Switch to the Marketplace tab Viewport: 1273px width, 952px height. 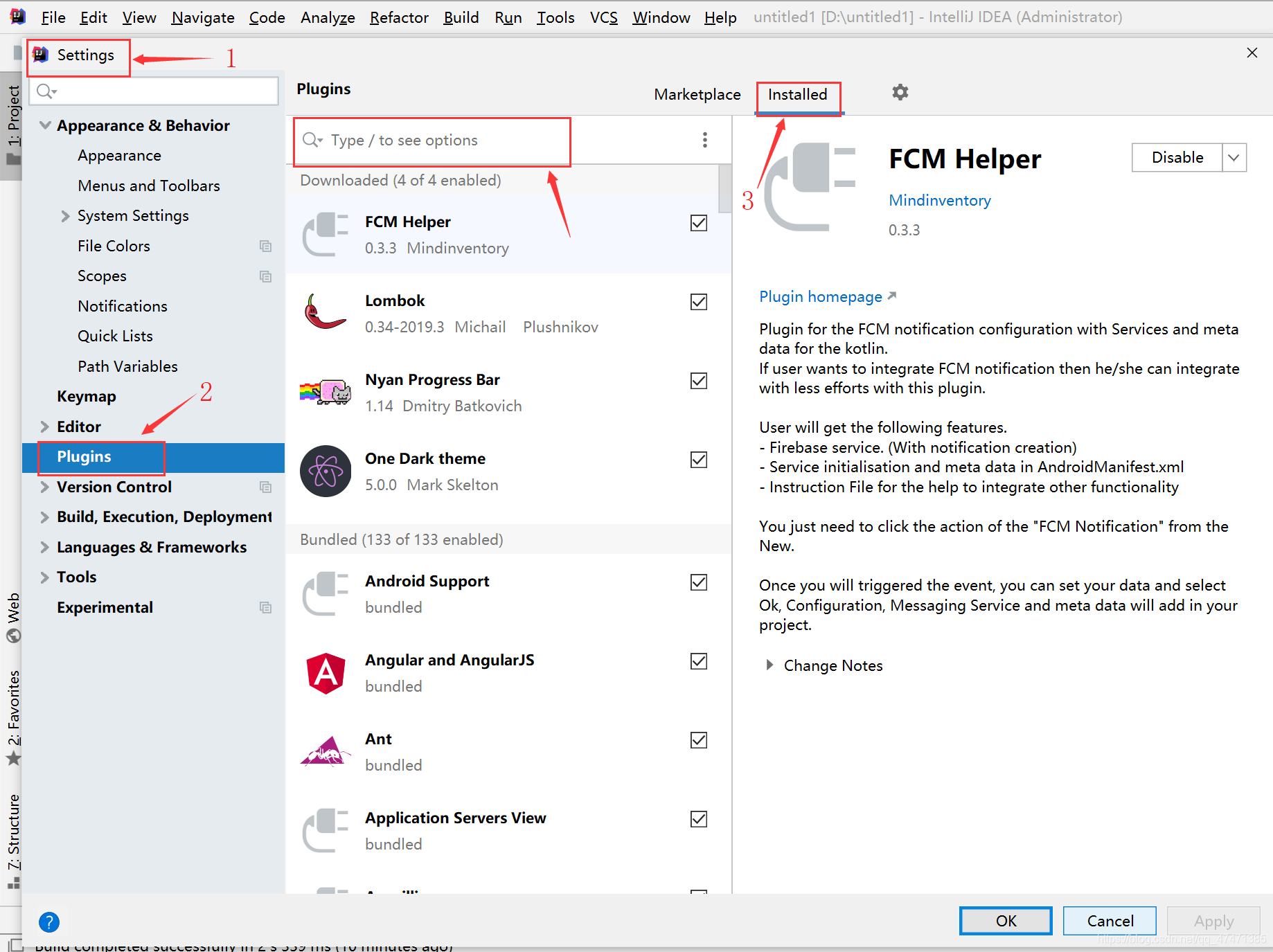point(697,94)
